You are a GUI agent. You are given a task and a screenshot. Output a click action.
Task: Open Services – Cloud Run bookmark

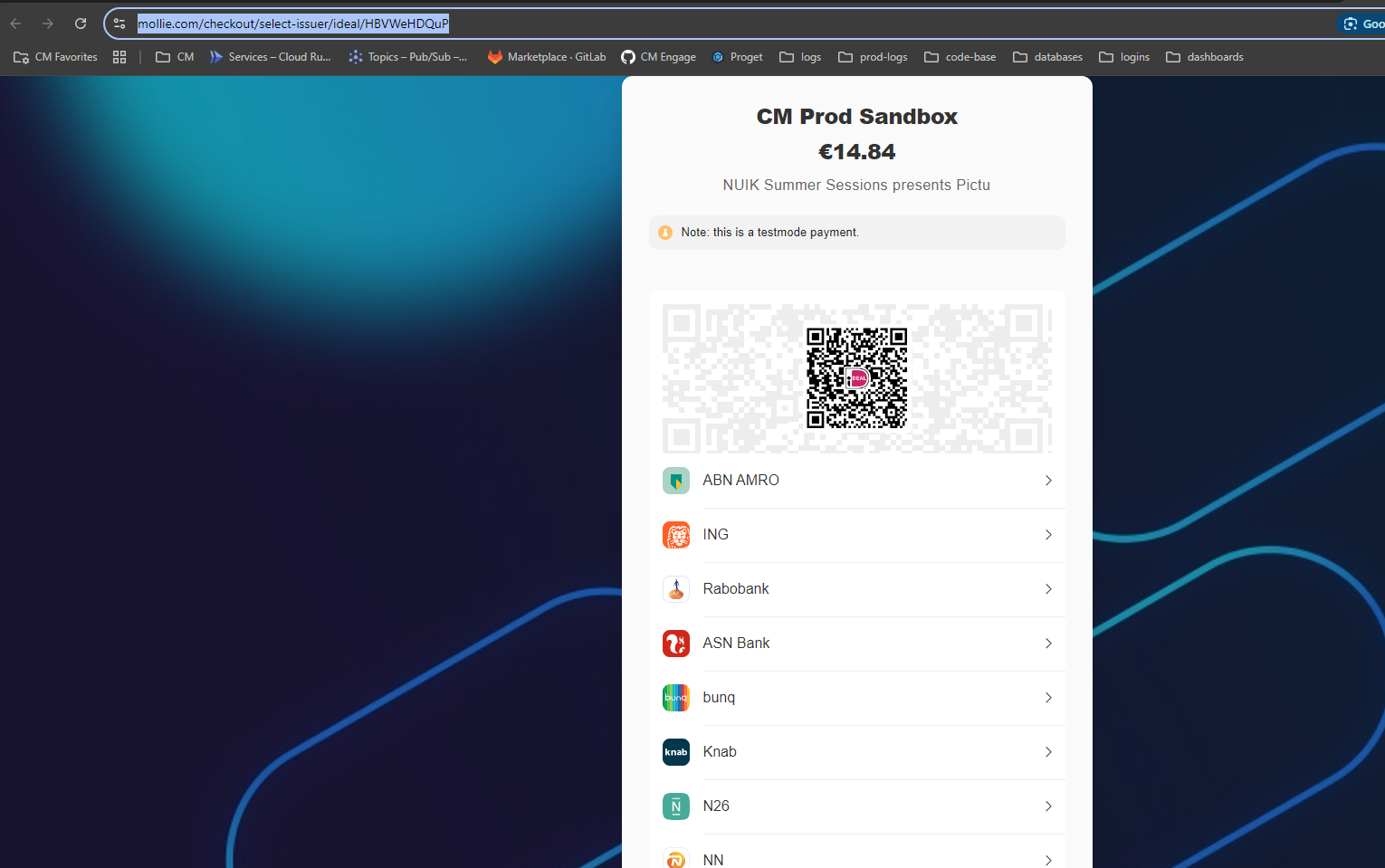pos(270,57)
